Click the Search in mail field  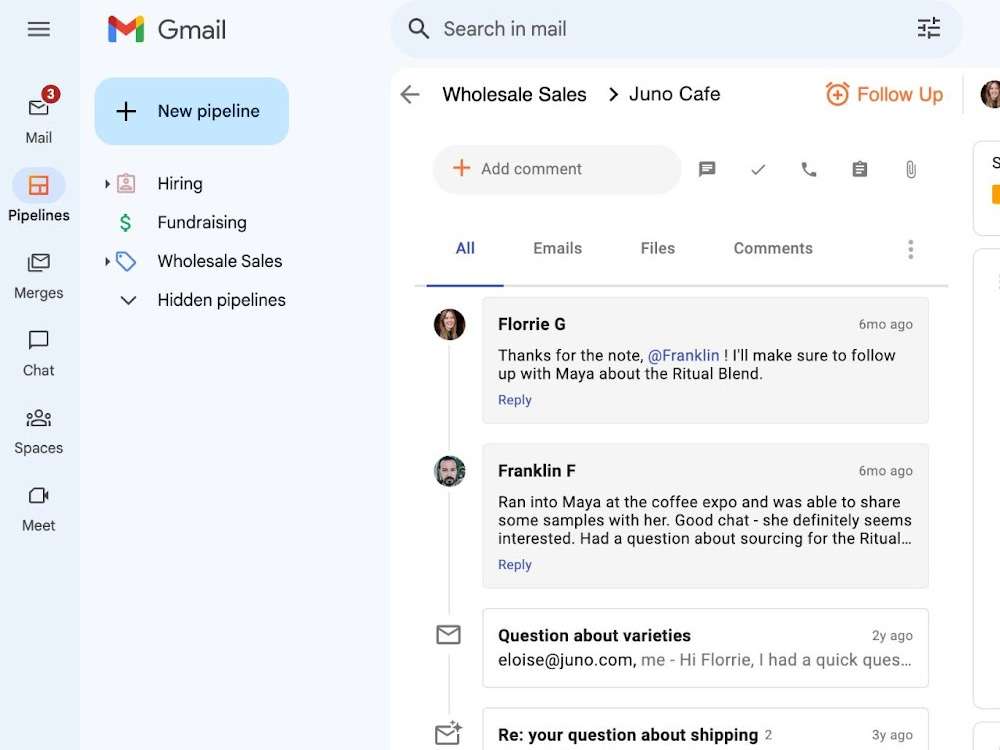pos(676,29)
